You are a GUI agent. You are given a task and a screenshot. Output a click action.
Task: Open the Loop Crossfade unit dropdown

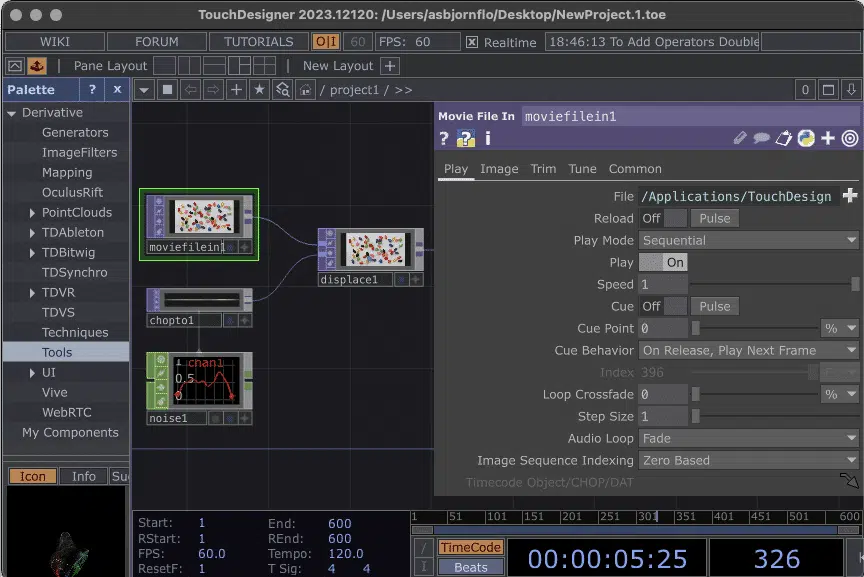pos(840,395)
